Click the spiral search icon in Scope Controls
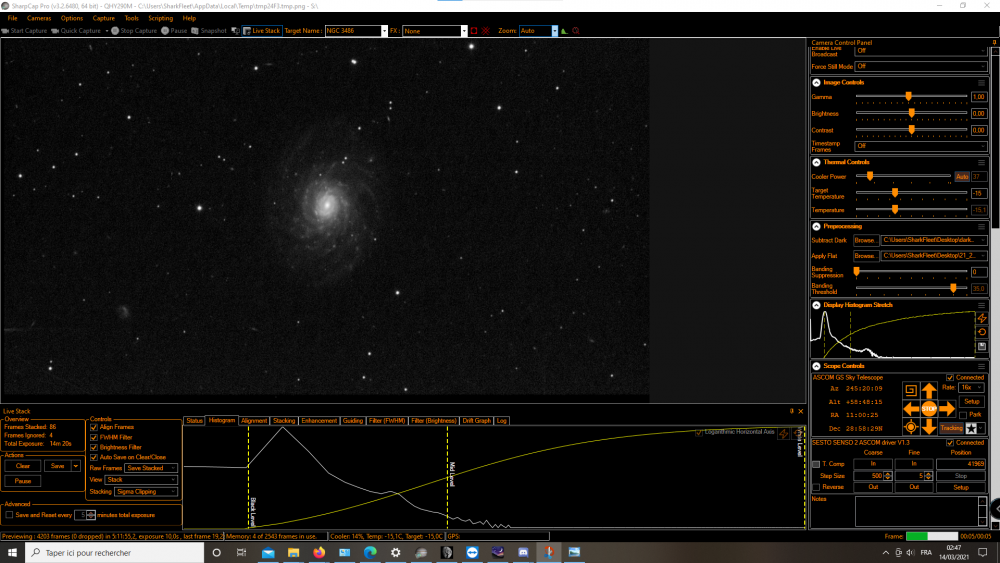The image size is (1000, 563). (x=911, y=390)
